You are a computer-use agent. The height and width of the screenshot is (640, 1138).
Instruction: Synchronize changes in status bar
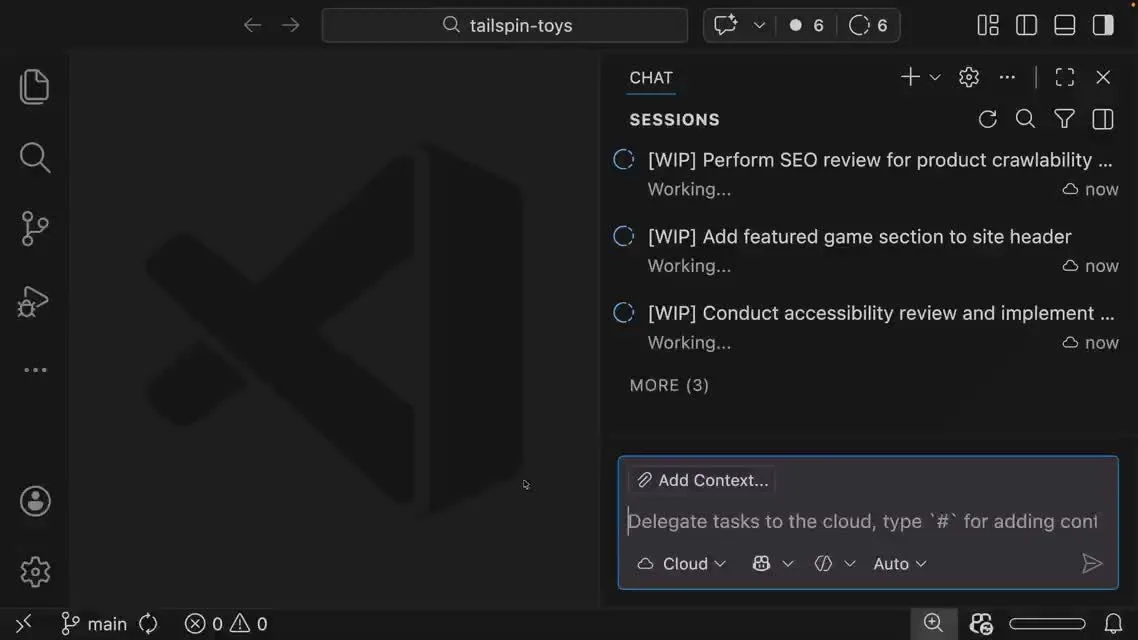[148, 623]
